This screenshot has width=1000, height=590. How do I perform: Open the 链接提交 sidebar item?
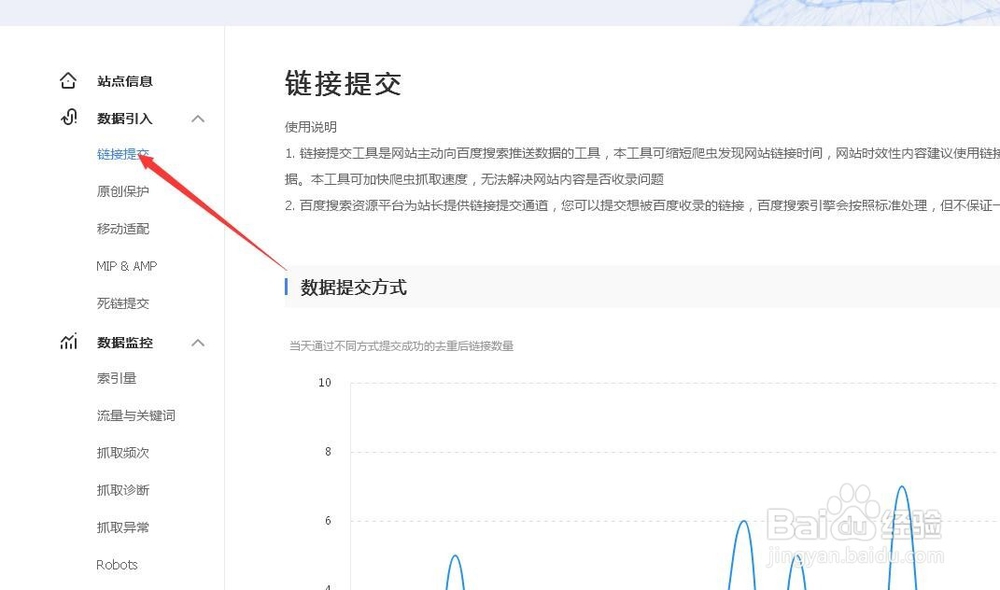[122, 154]
